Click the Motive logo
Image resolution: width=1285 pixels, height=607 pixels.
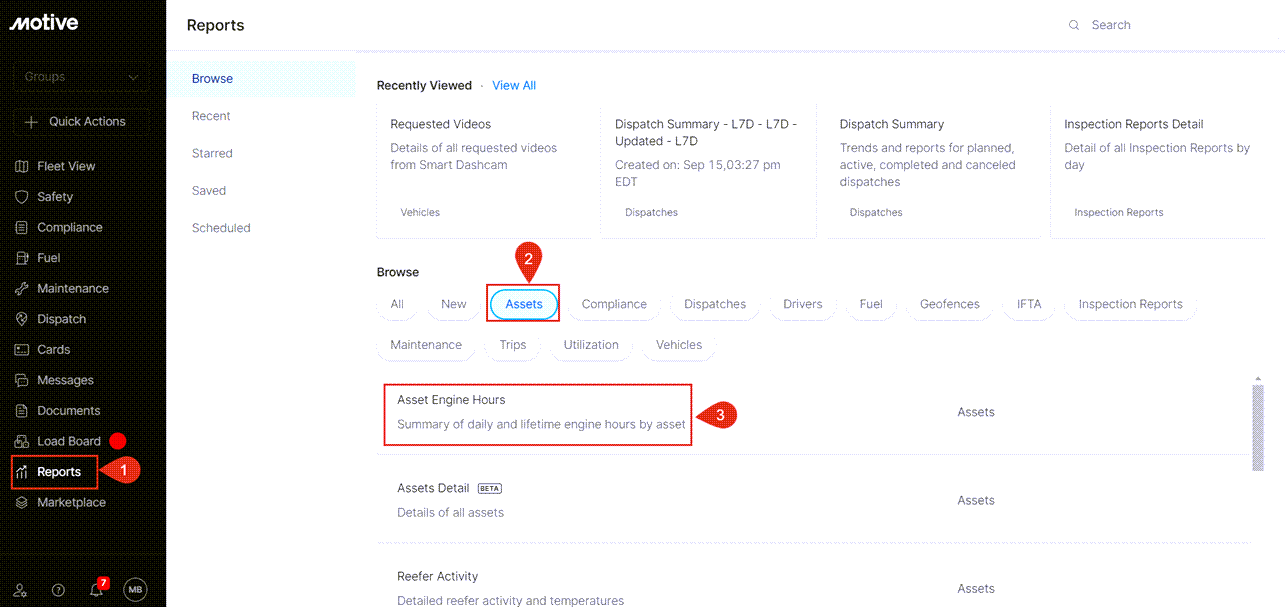(44, 23)
